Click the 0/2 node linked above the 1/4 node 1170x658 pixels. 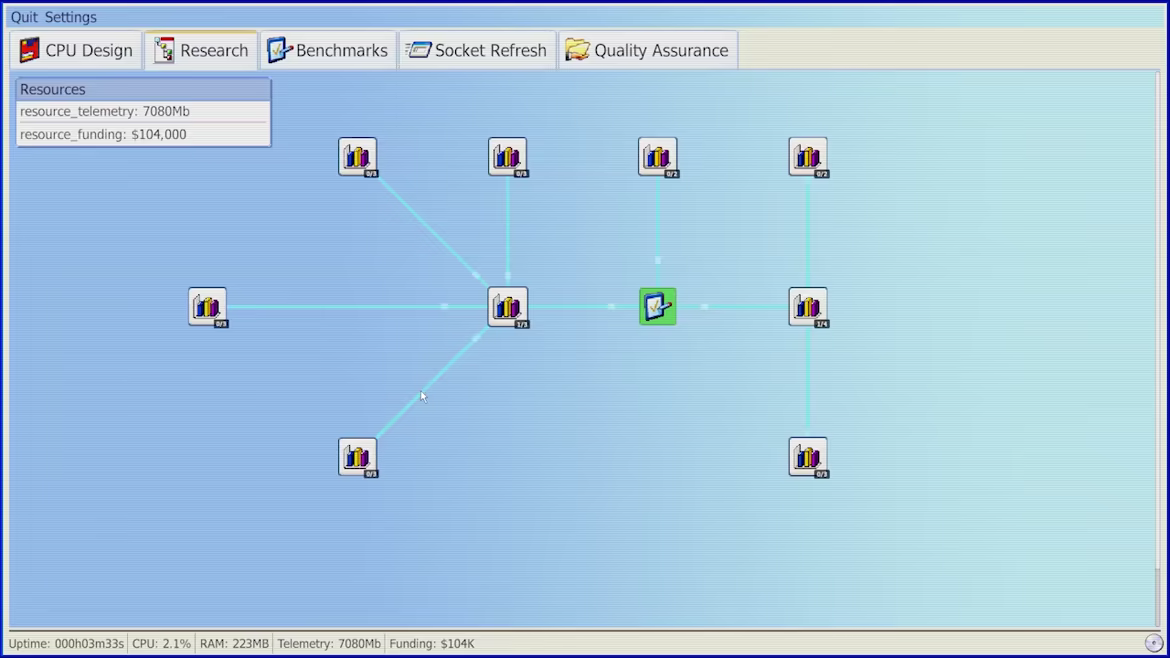click(808, 157)
